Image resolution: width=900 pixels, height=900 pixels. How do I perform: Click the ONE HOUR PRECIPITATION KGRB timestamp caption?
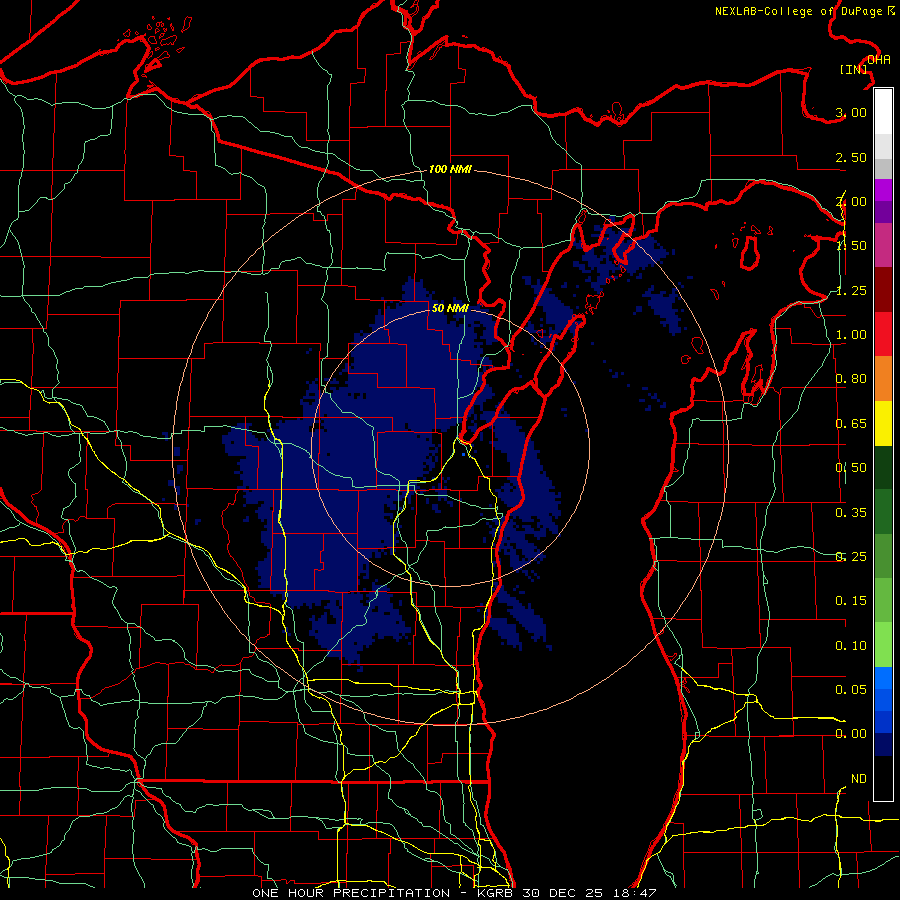click(x=454, y=893)
